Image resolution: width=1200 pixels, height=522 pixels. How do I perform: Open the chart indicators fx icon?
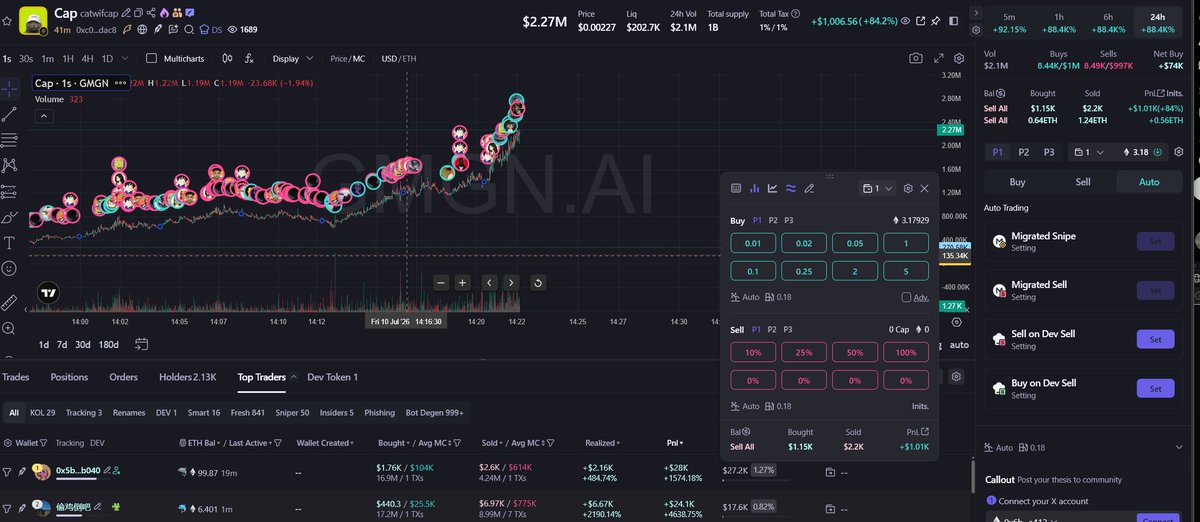coord(249,59)
